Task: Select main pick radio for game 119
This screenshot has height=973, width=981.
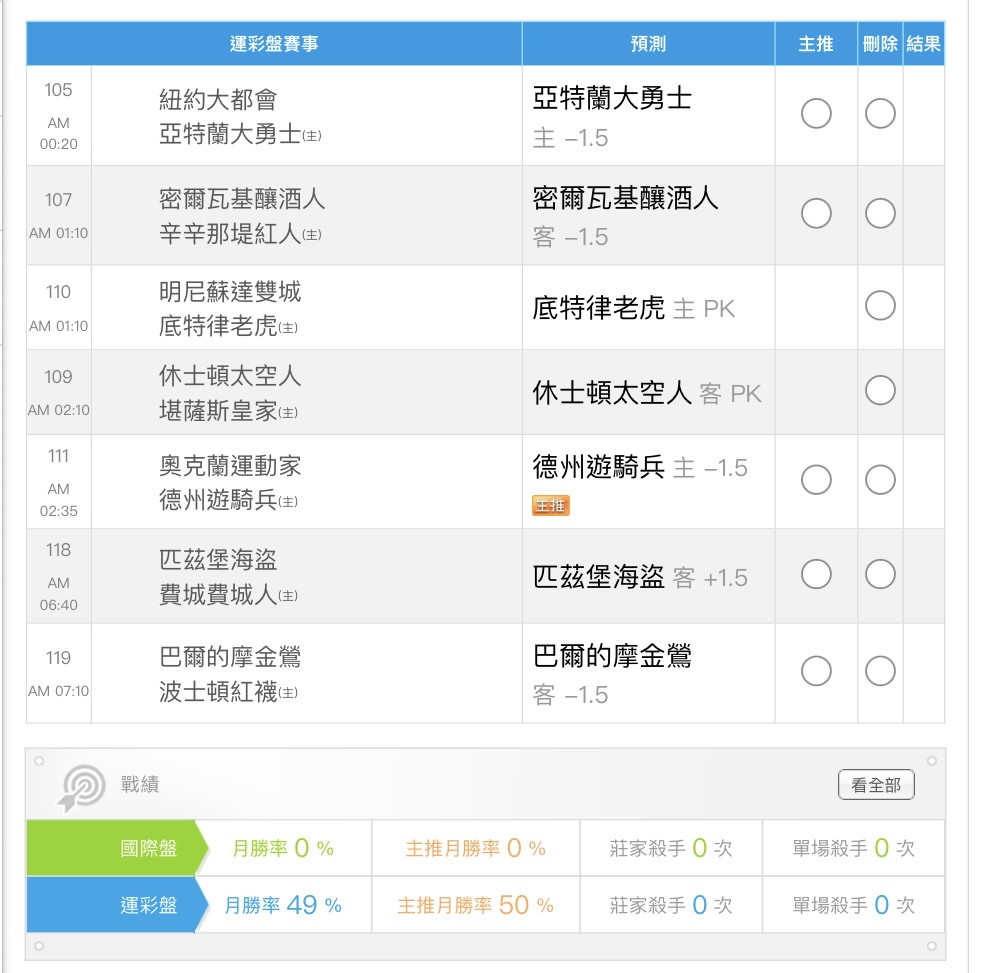Action: click(816, 671)
